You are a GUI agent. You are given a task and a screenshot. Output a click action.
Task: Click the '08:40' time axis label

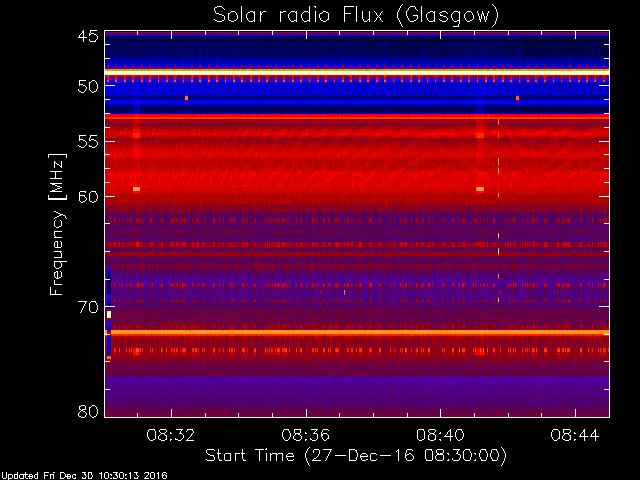440,435
